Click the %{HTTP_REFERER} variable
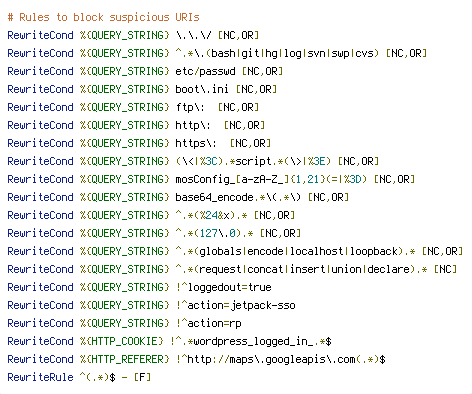Screen dimensions: 472x394 [x=125, y=359]
